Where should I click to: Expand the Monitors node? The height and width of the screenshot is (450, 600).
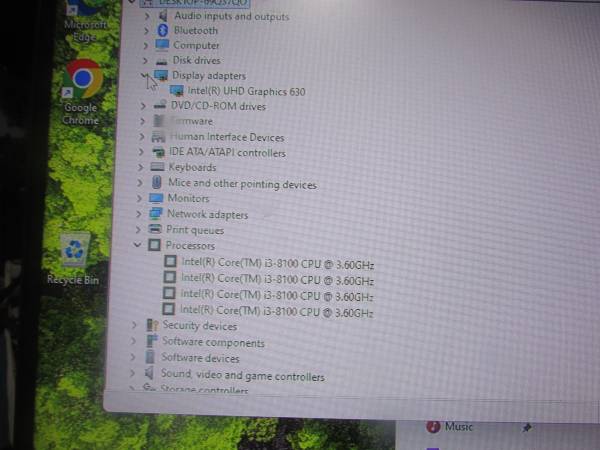pyautogui.click(x=139, y=198)
